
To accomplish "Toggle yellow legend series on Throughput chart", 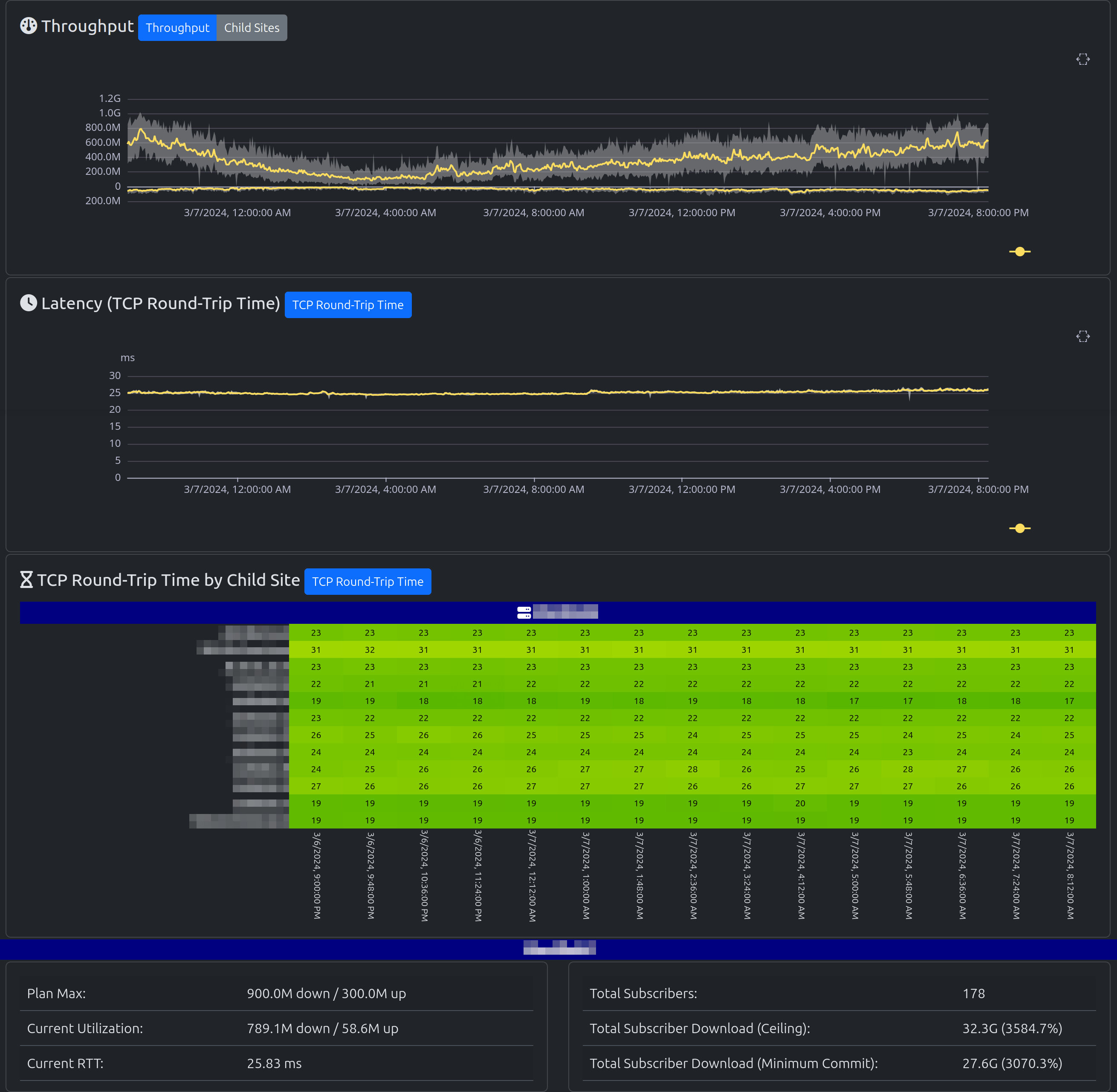I will 1019,252.
